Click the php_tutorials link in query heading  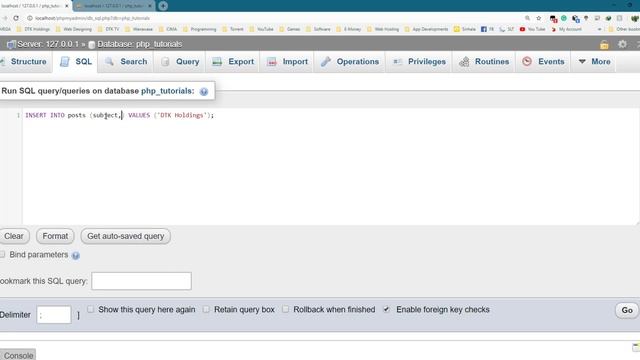coord(167,91)
